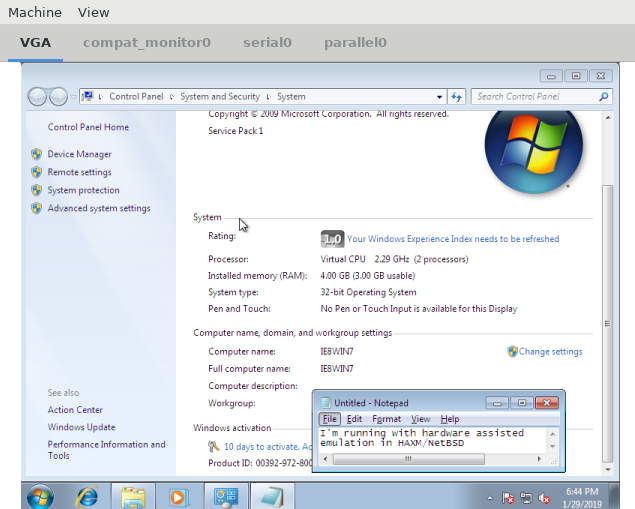Image resolution: width=635 pixels, height=509 pixels.
Task: Switch to the serial0 tab
Action: [x=267, y=43]
